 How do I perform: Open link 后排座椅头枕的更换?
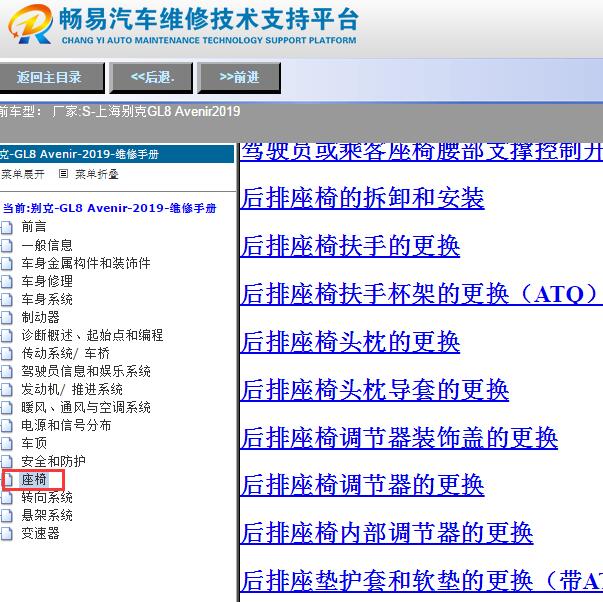(350, 342)
